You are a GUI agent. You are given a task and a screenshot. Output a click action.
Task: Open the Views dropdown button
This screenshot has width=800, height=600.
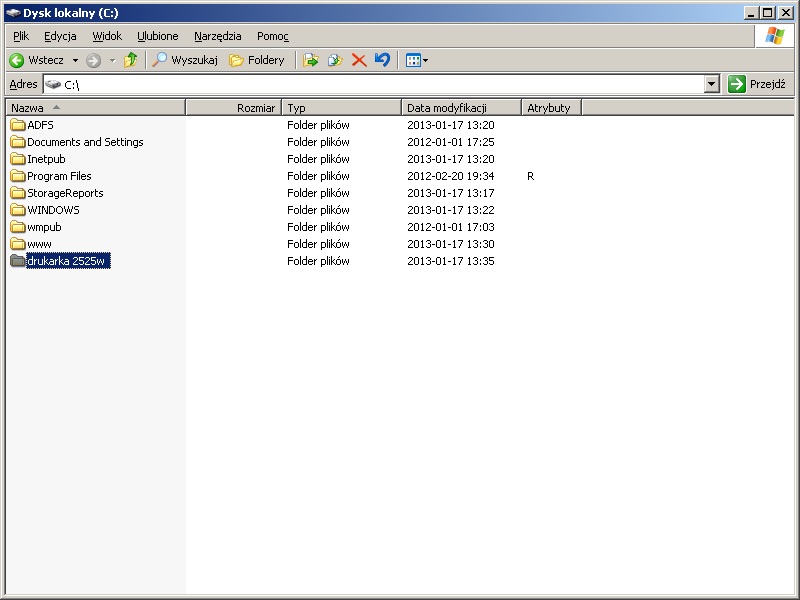417,60
